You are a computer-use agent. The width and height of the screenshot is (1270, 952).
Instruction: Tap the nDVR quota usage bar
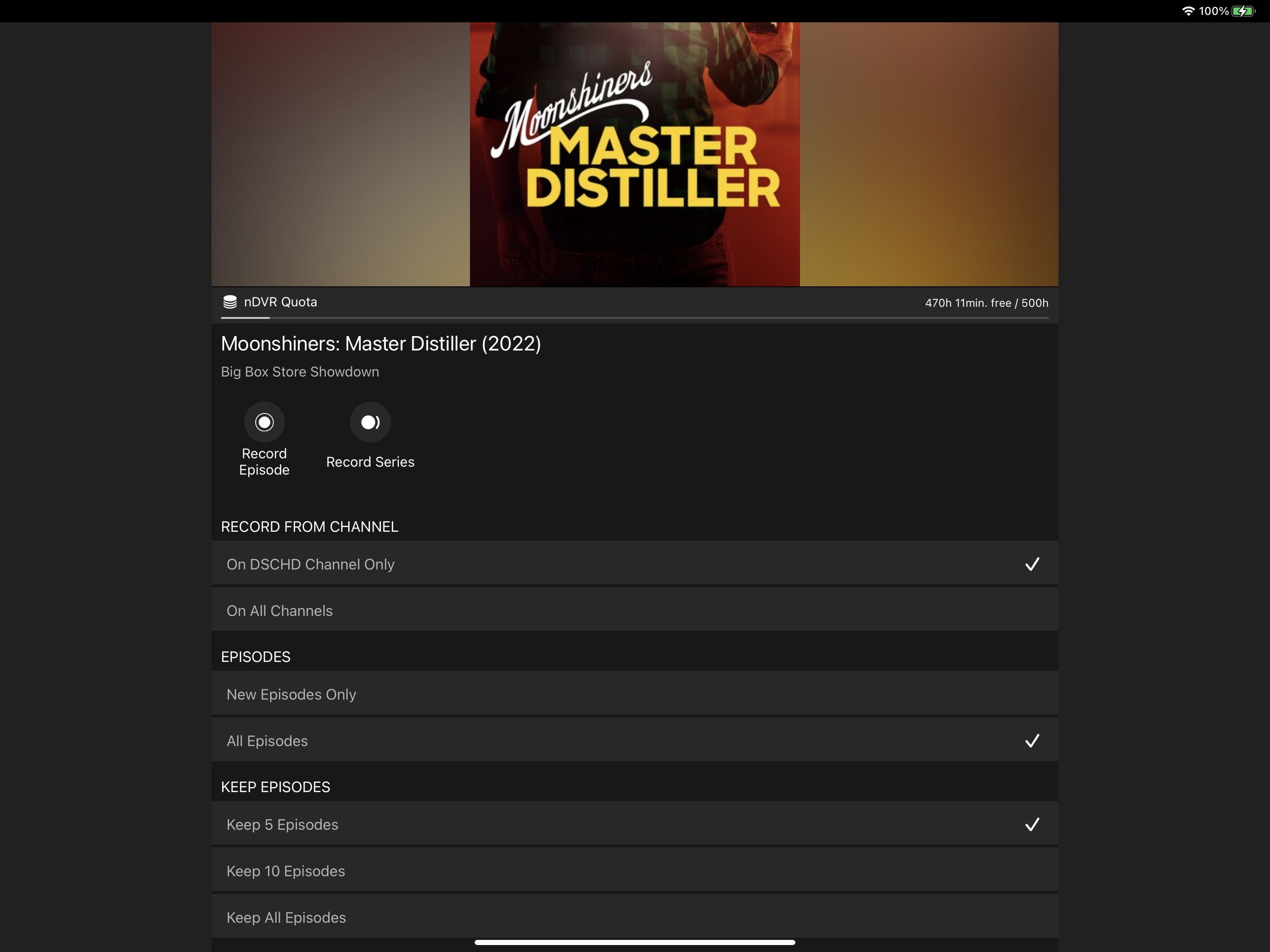[635, 317]
